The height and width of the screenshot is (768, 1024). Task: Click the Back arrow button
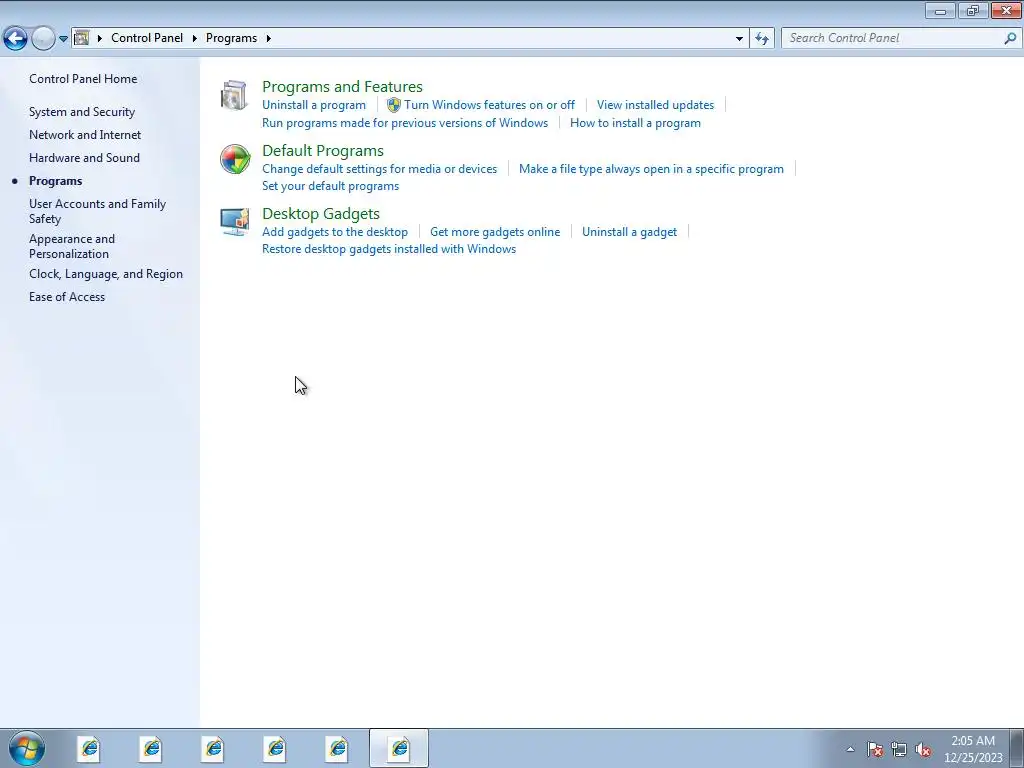[x=15, y=39]
